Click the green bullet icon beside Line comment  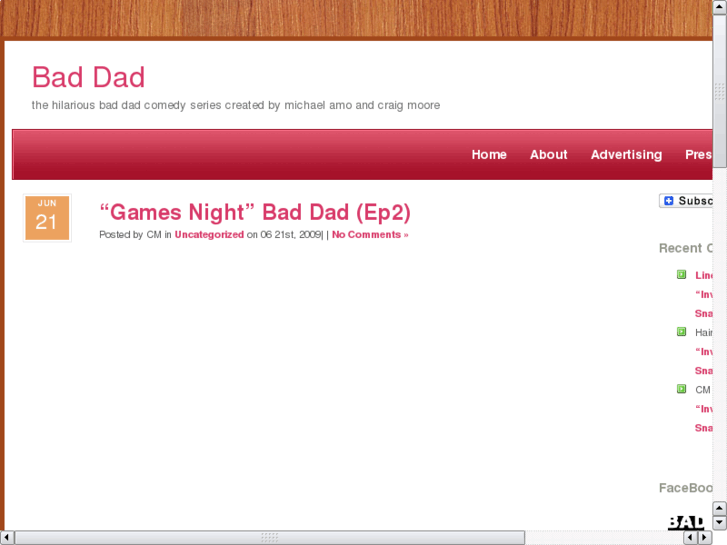681,275
